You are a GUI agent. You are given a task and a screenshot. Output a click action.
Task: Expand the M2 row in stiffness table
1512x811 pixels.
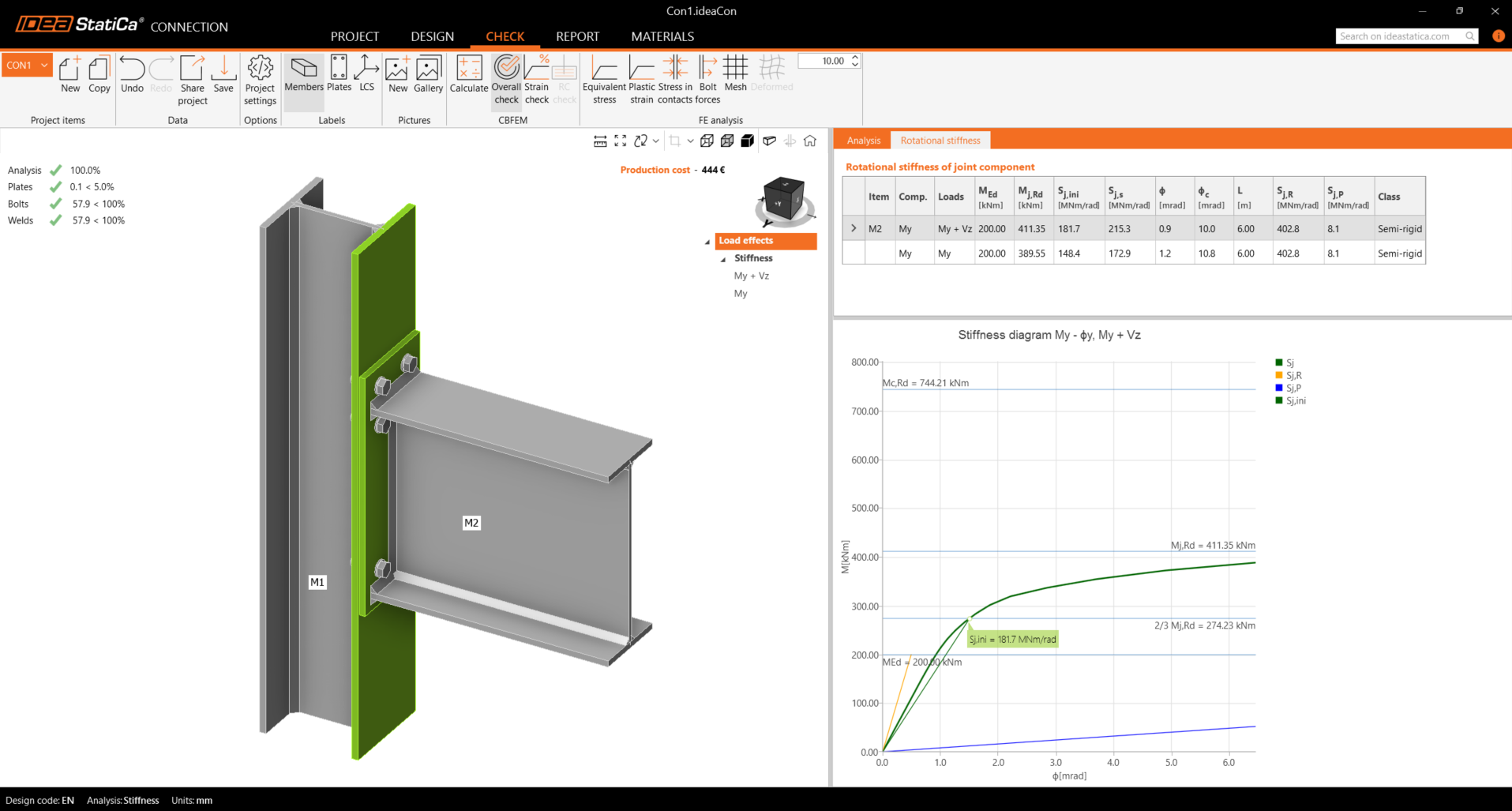854,229
